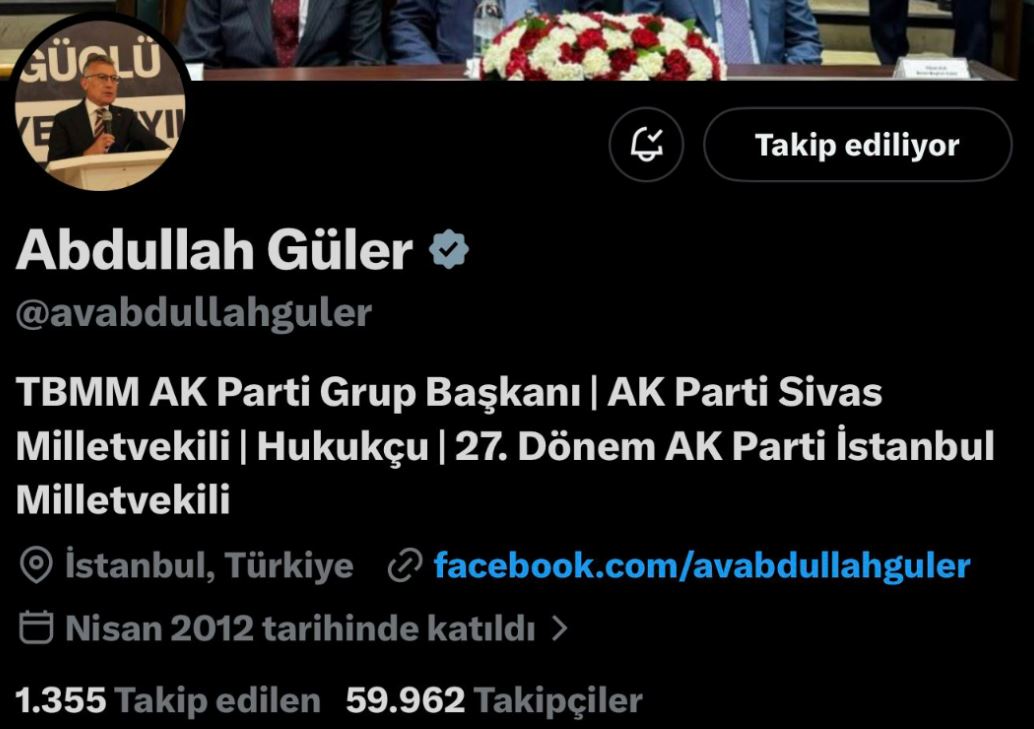Screen dimensions: 1034x729
Task: Click the Abdullah Güler display name
Action: (214, 250)
